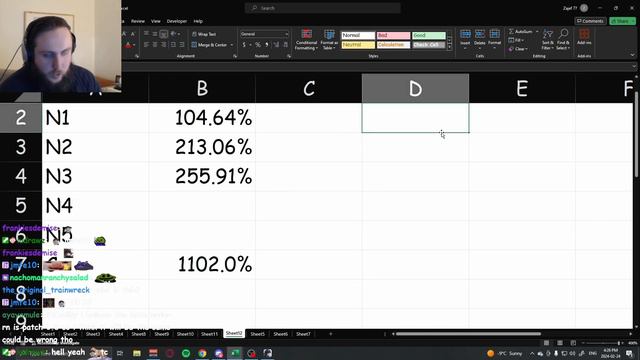Image resolution: width=640 pixels, height=360 pixels.
Task: Open the Review ribbon tab
Action: pos(138,21)
